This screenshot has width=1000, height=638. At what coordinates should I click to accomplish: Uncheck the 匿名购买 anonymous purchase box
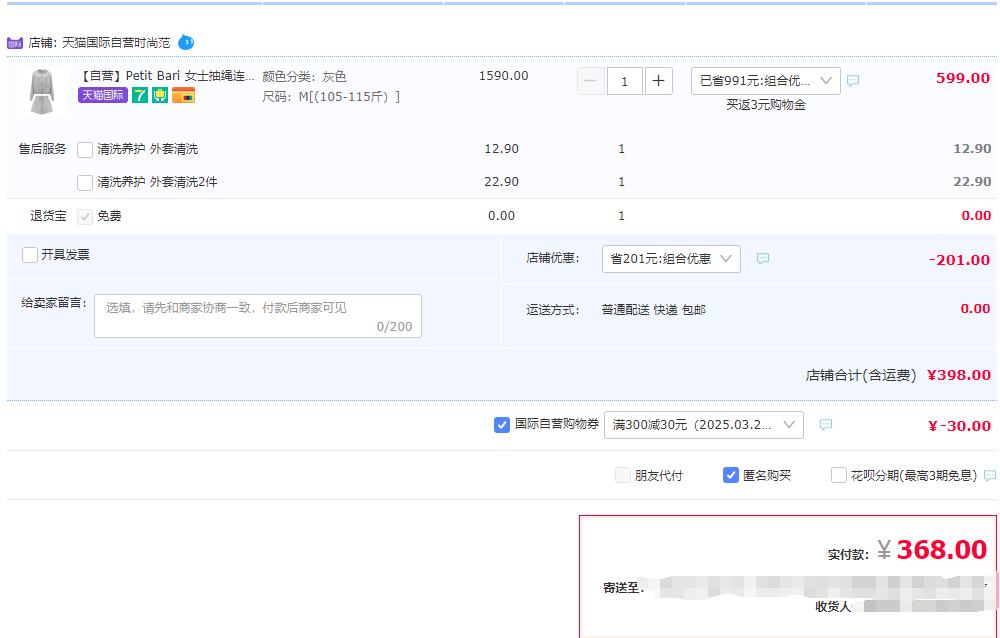point(731,475)
